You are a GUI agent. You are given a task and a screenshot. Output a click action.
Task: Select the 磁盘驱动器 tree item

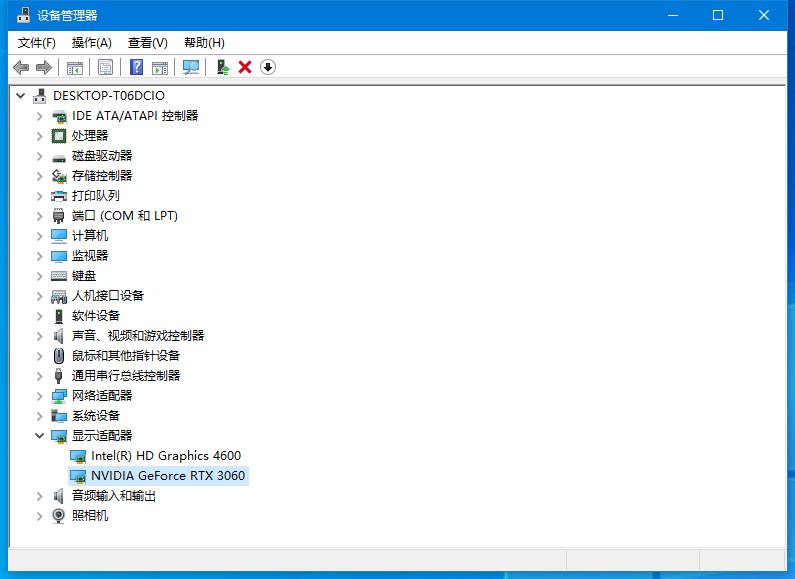(x=101, y=156)
